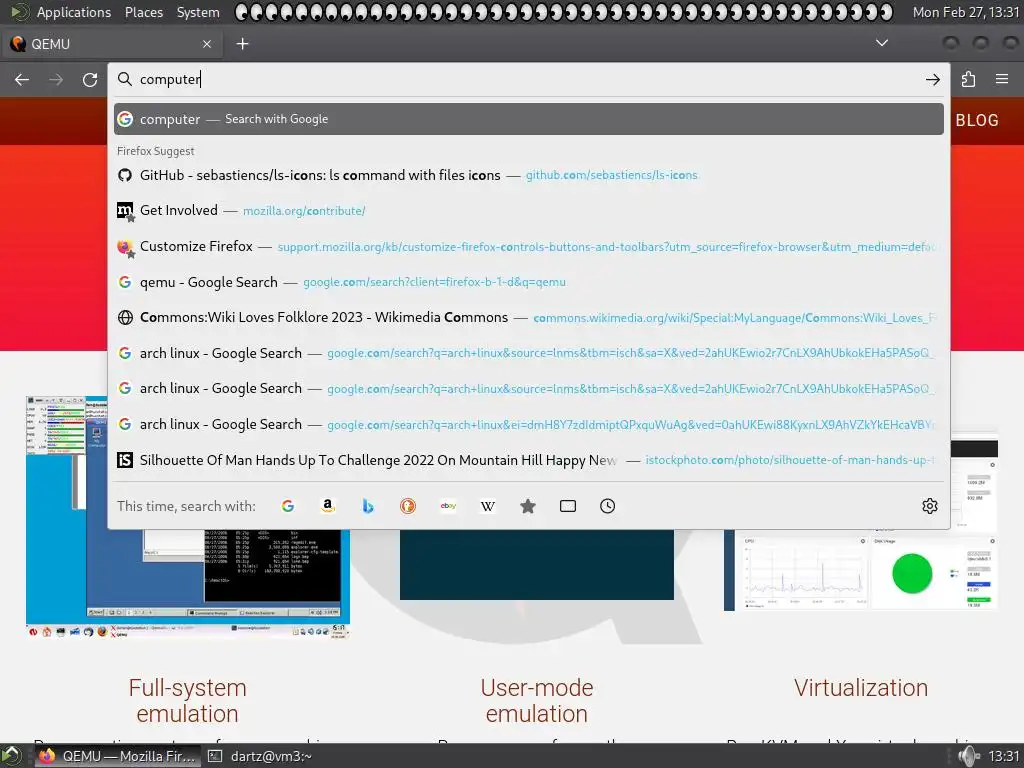Click the User-mode emulation heading
Image resolution: width=1024 pixels, height=768 pixels.
coord(537,701)
